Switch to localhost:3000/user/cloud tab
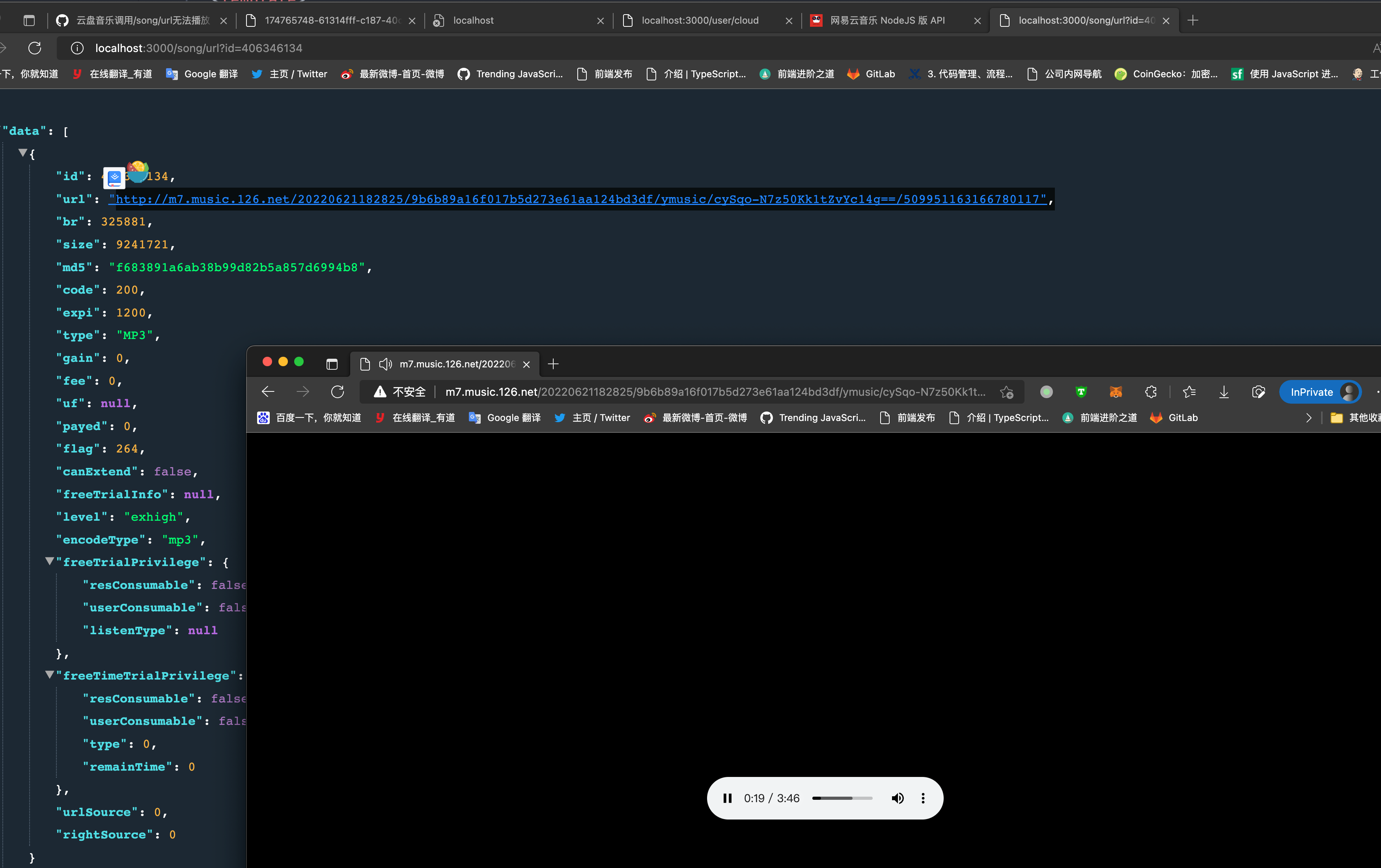Screen dimensions: 1381x868 (x=700, y=20)
